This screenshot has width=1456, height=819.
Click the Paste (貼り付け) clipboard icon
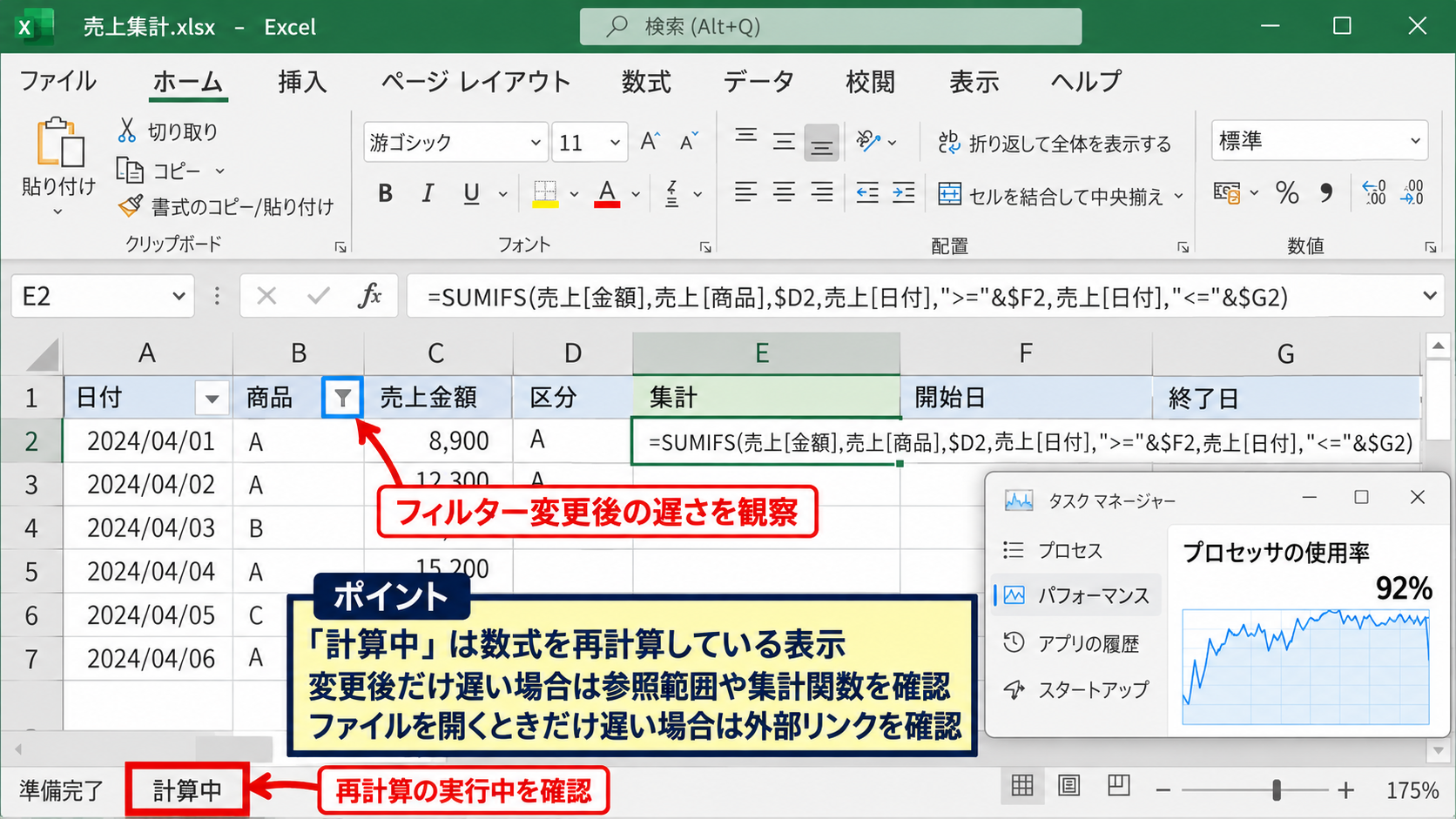coord(59,142)
